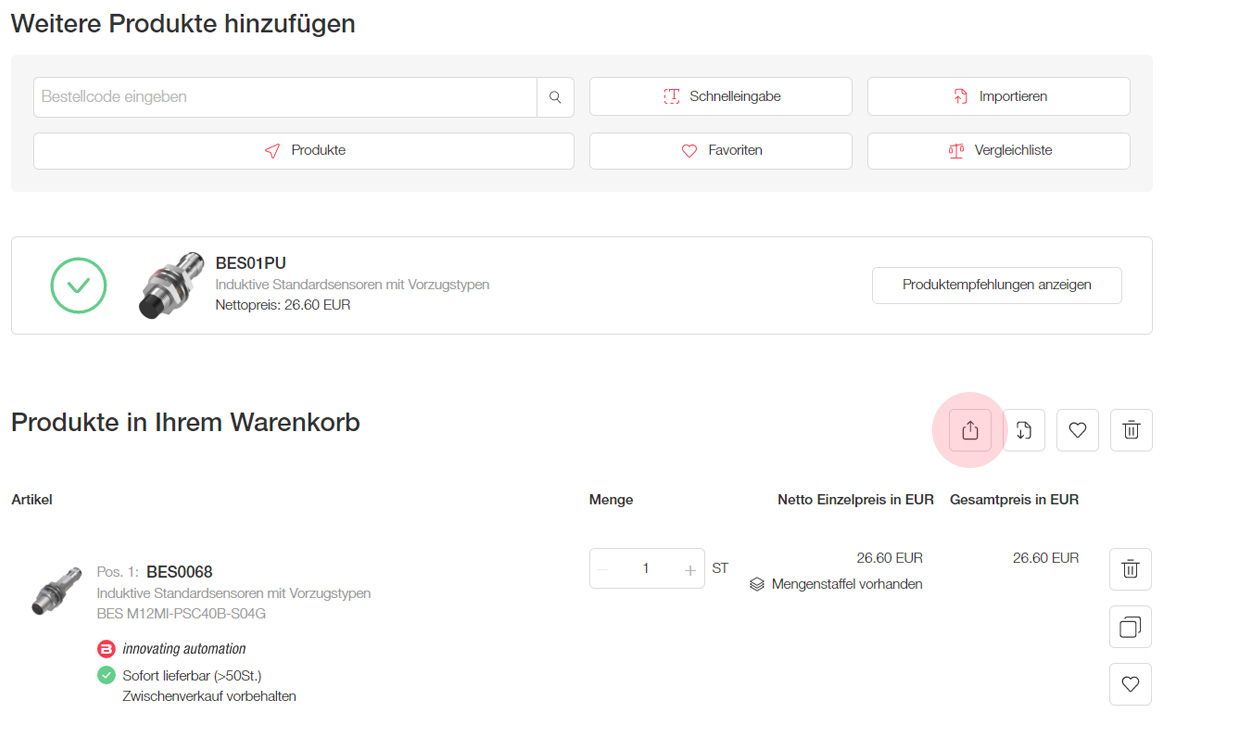Image resolution: width=1247 pixels, height=750 pixels.
Task: Click the share cart icon
Action: (x=970, y=430)
